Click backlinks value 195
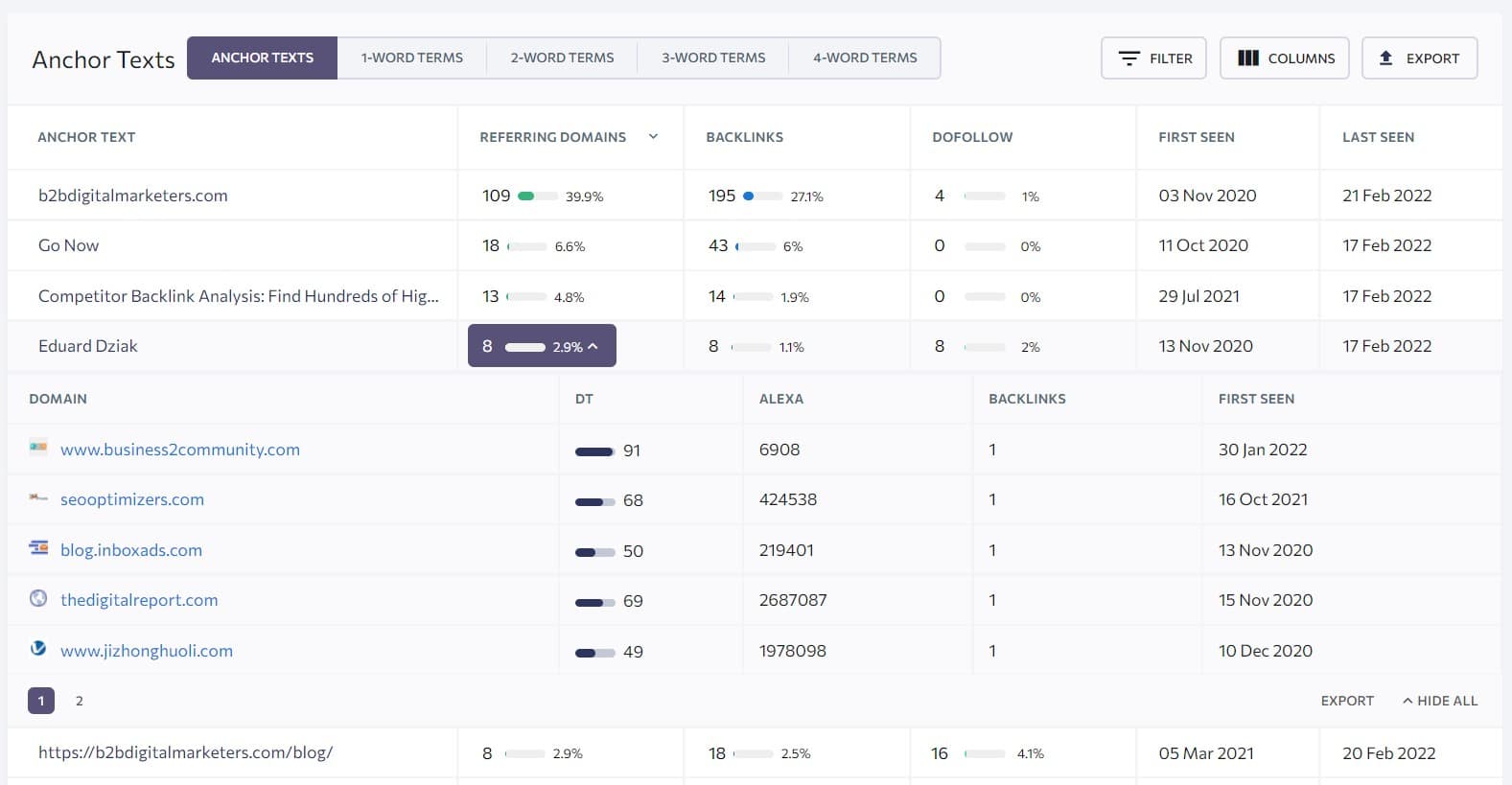 pyautogui.click(x=722, y=196)
